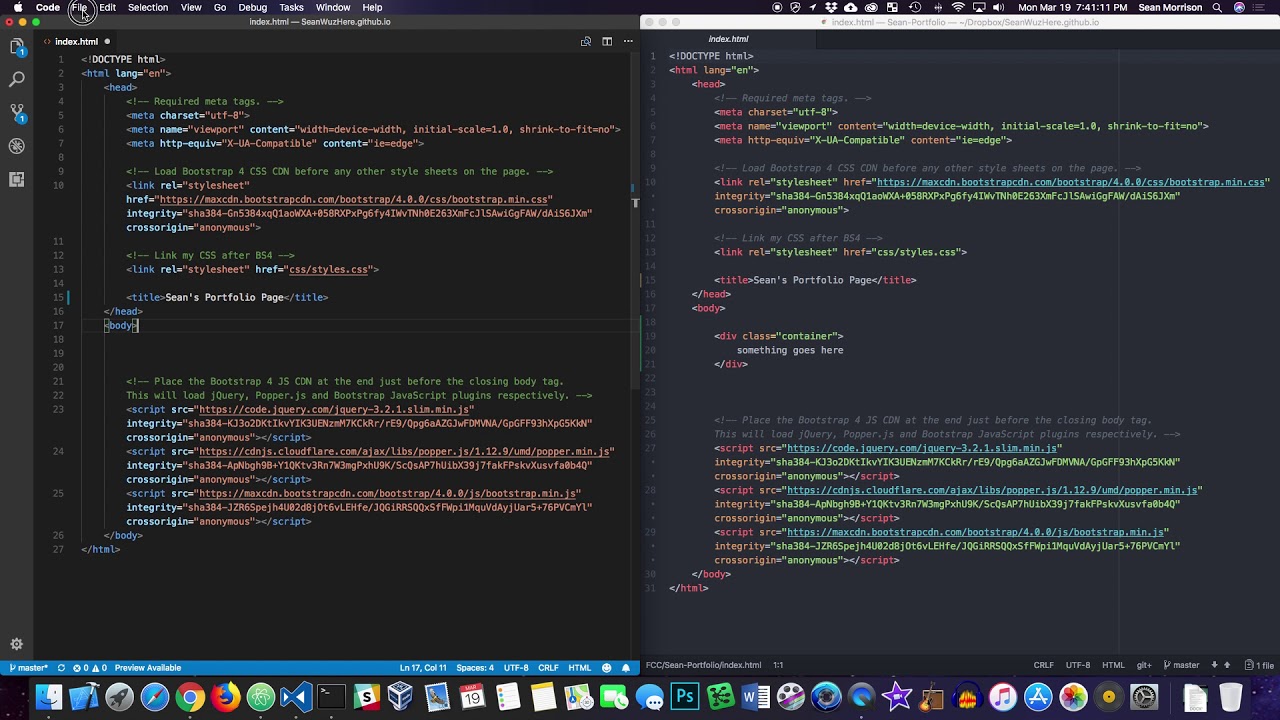Click Preview Available in status bar
This screenshot has width=1280, height=720.
pyautogui.click(x=148, y=668)
